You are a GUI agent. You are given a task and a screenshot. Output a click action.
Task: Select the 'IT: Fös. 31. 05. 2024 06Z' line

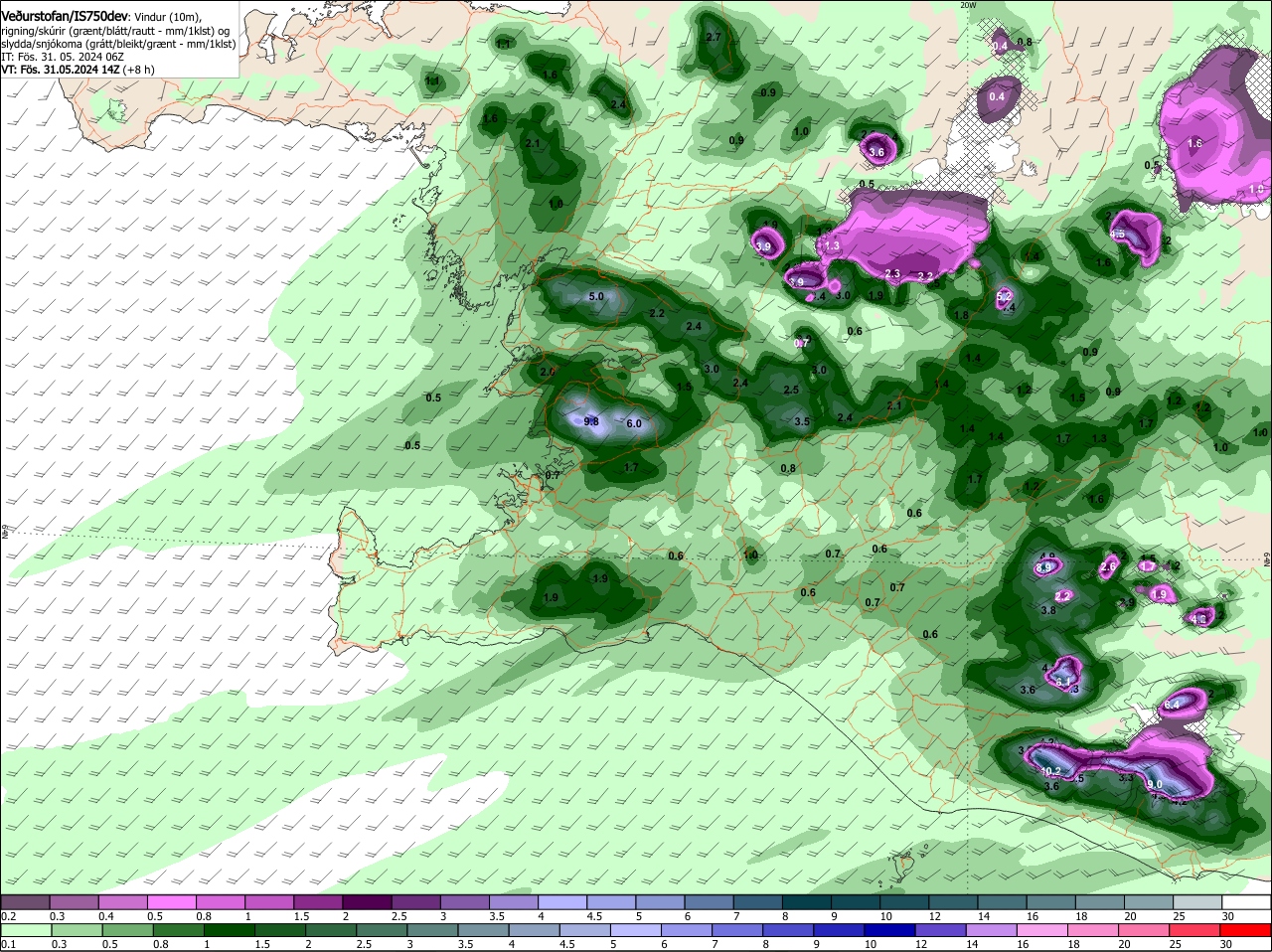[62, 57]
